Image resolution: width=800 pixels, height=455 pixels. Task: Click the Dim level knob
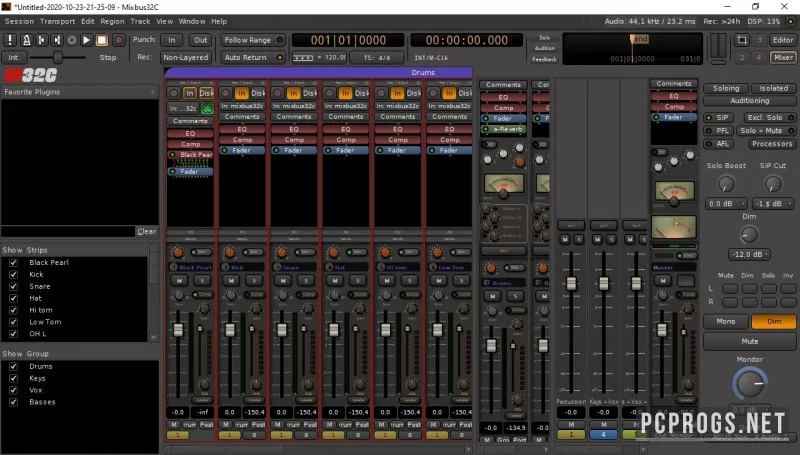[748, 235]
